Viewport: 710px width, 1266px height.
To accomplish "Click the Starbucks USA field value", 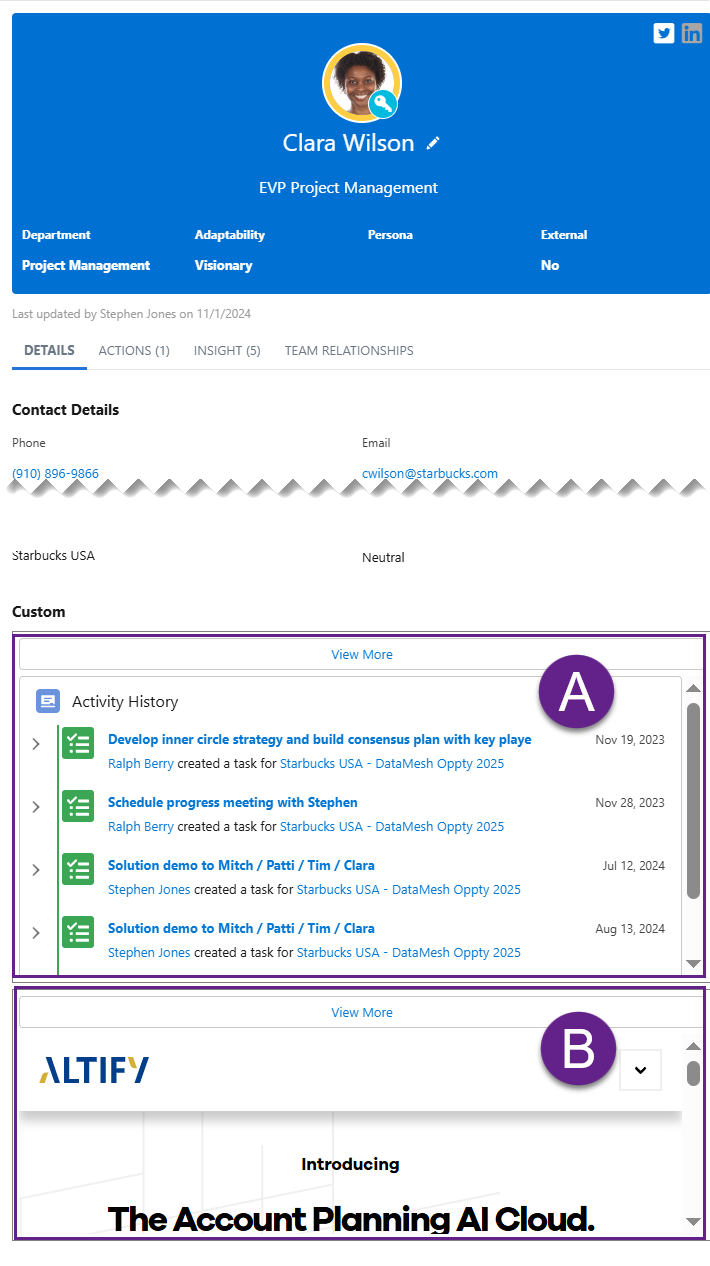I will pos(53,555).
